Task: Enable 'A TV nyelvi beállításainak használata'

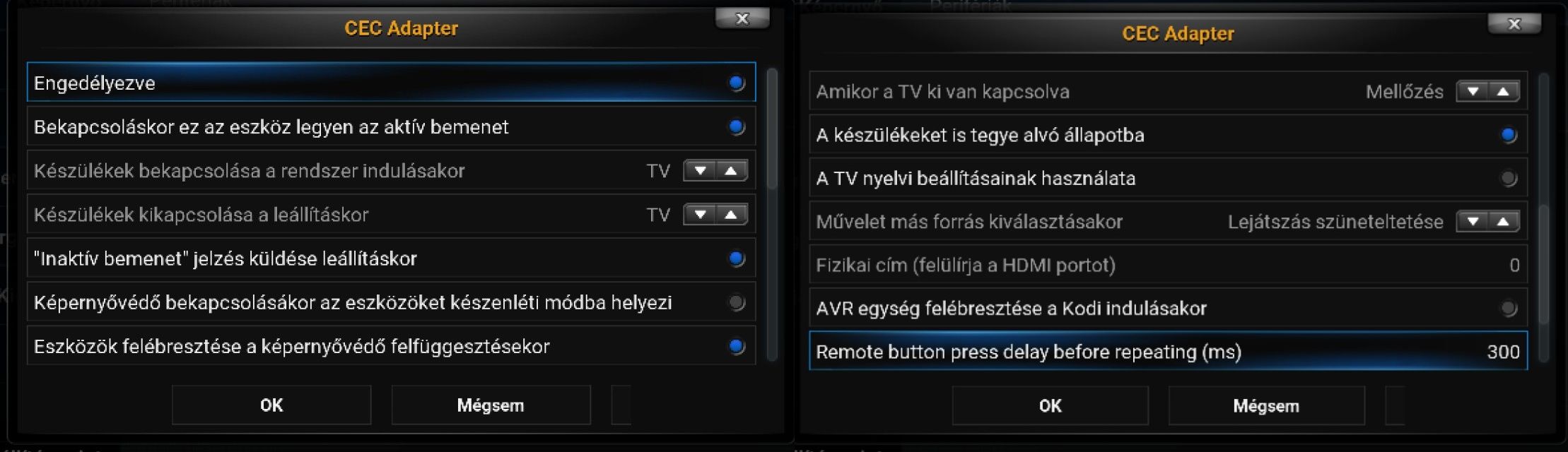Action: [x=1509, y=178]
